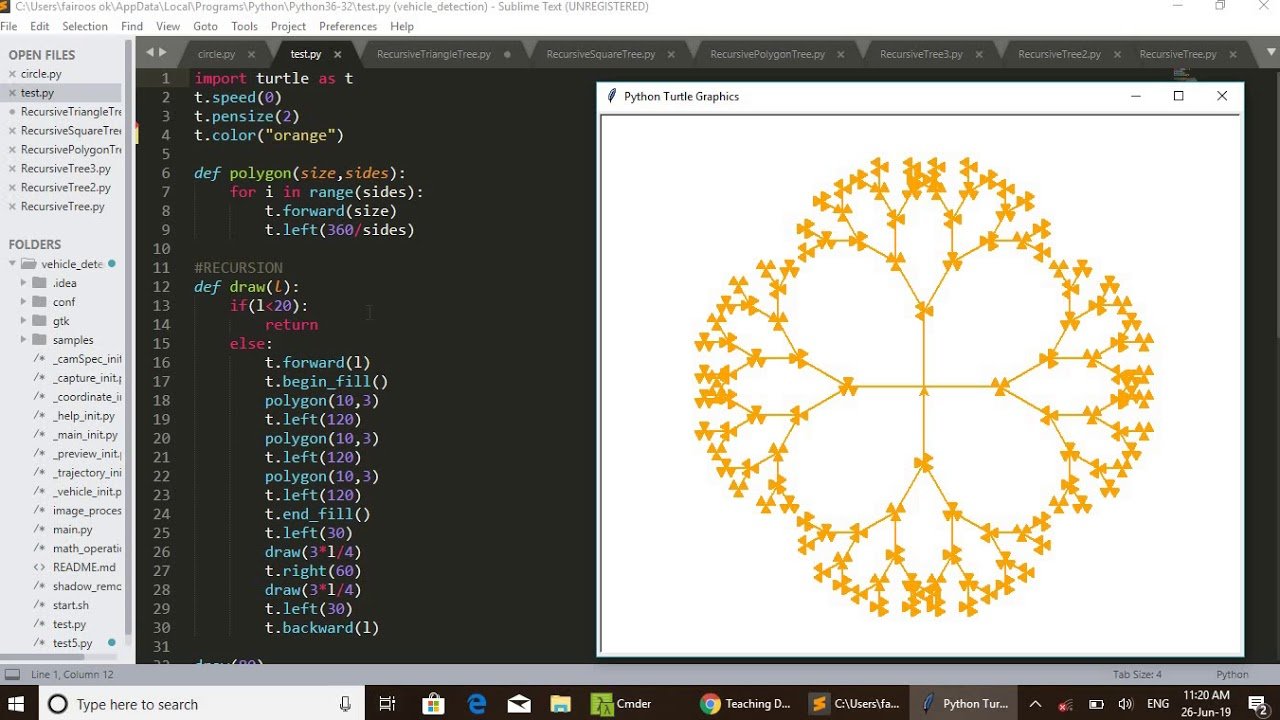Open main.py from the folder tree
The image size is (1280, 720).
click(x=72, y=529)
